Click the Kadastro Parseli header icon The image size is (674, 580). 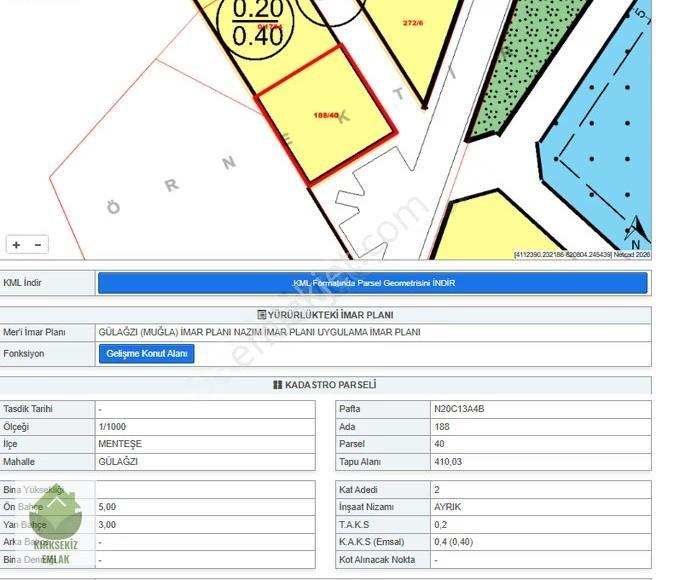coord(278,384)
